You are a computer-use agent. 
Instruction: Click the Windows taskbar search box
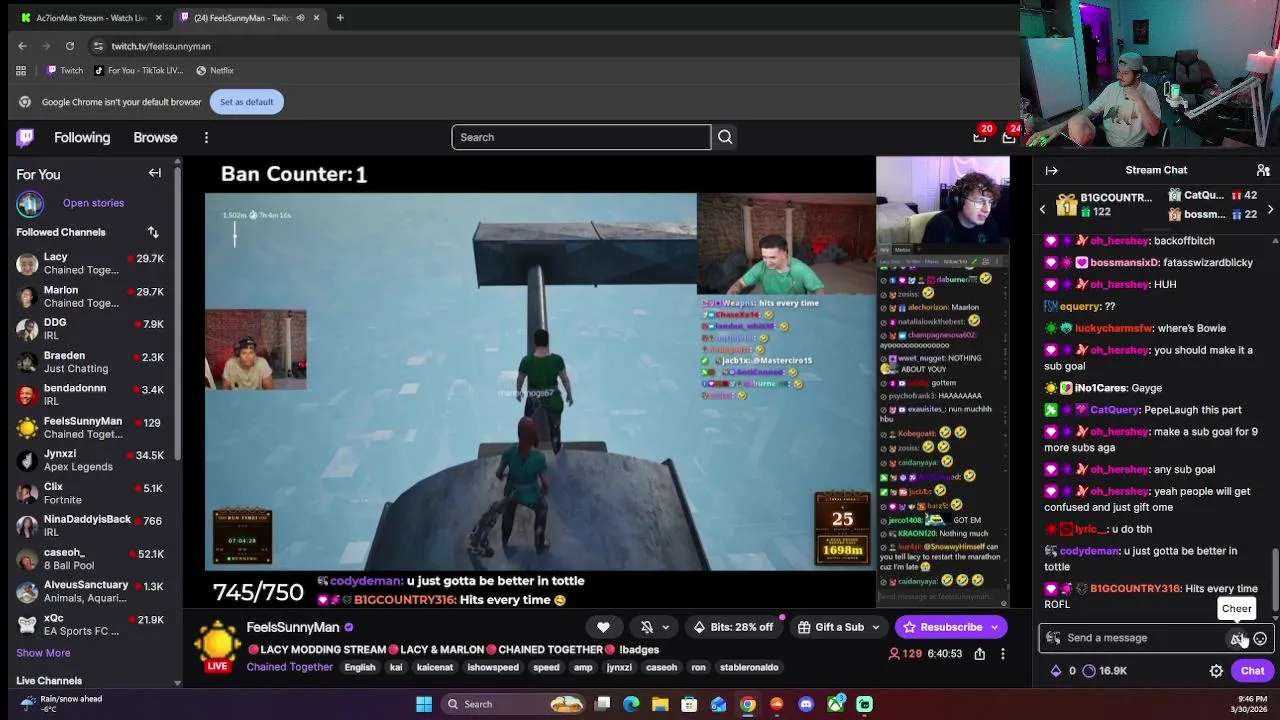pos(514,704)
